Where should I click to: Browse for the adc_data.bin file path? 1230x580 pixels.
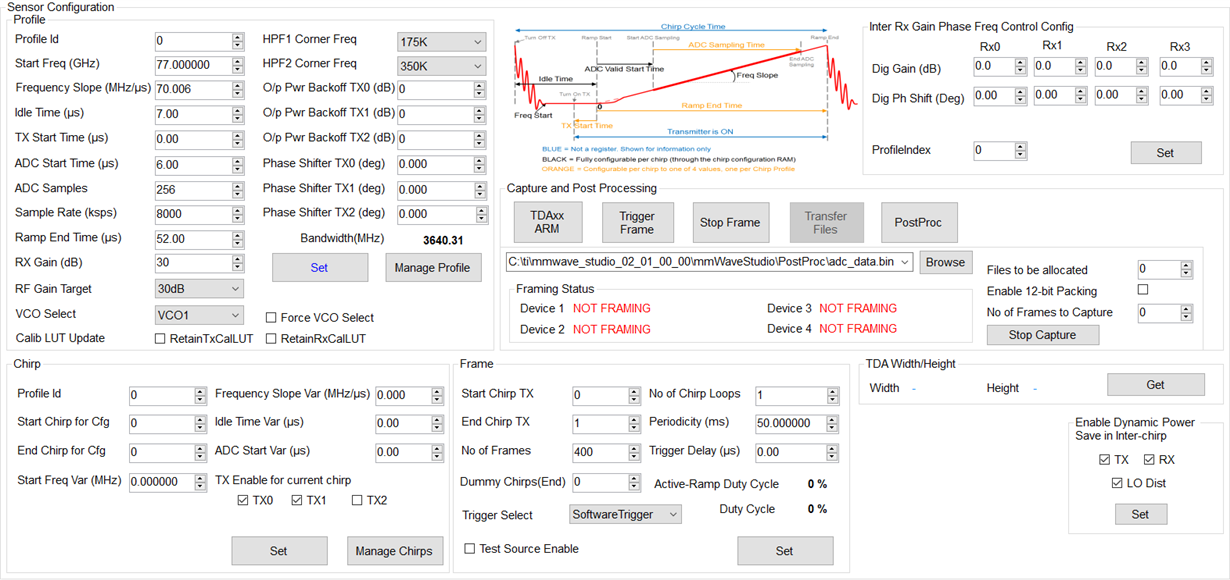click(x=945, y=262)
